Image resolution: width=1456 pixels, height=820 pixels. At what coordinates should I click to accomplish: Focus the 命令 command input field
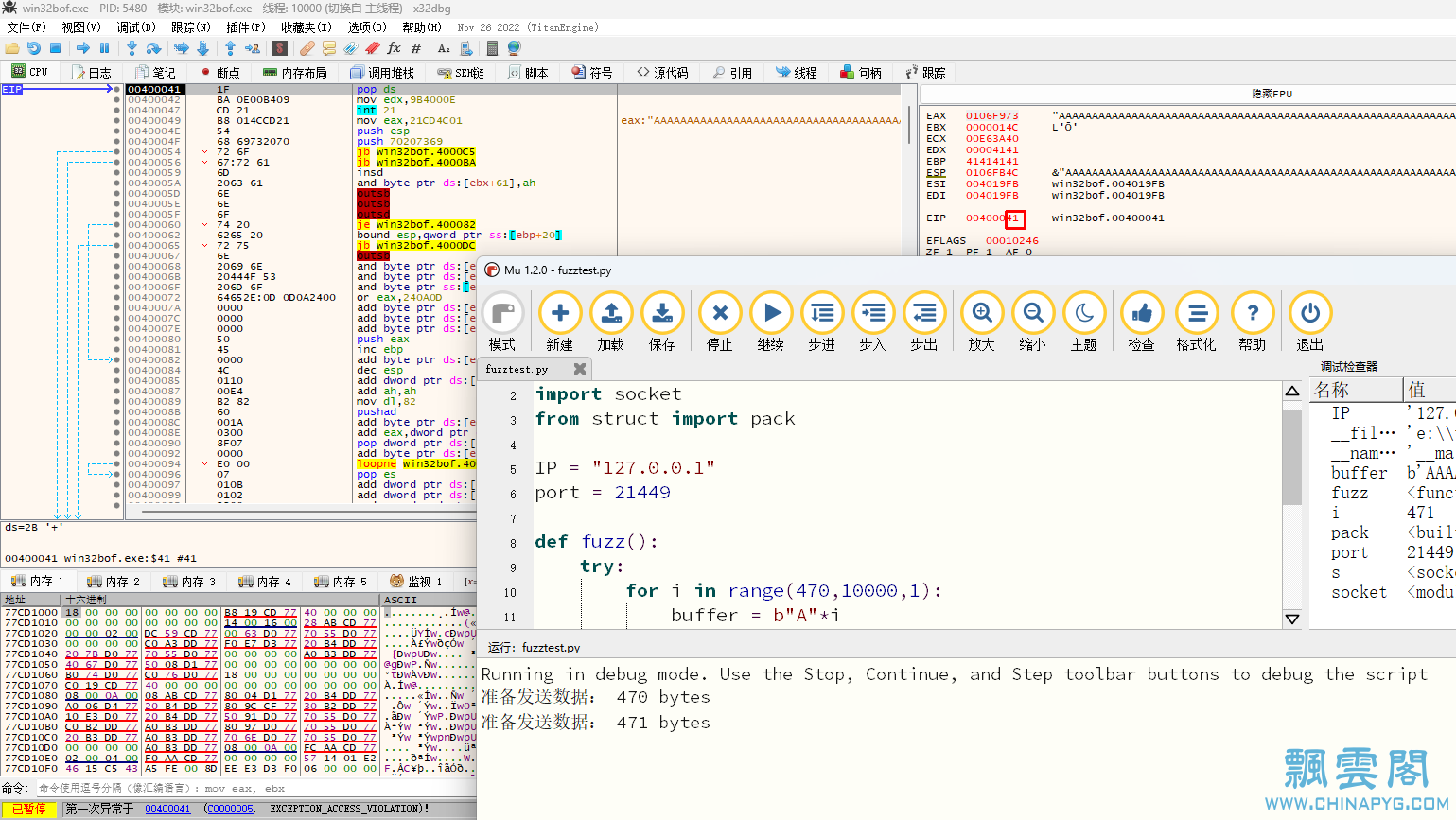255,788
